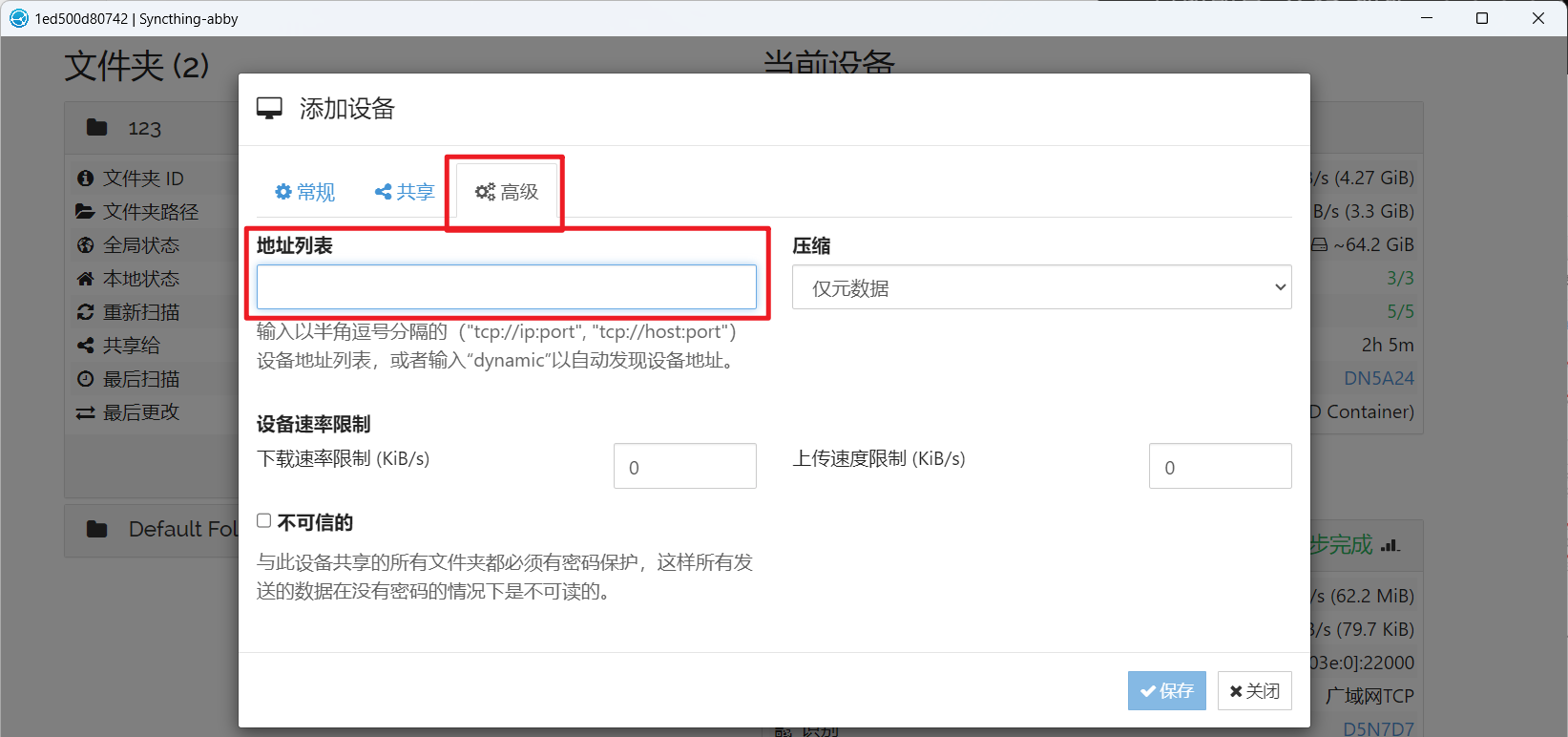Click the folder icon next to 123
The height and width of the screenshot is (737, 1568).
click(97, 127)
